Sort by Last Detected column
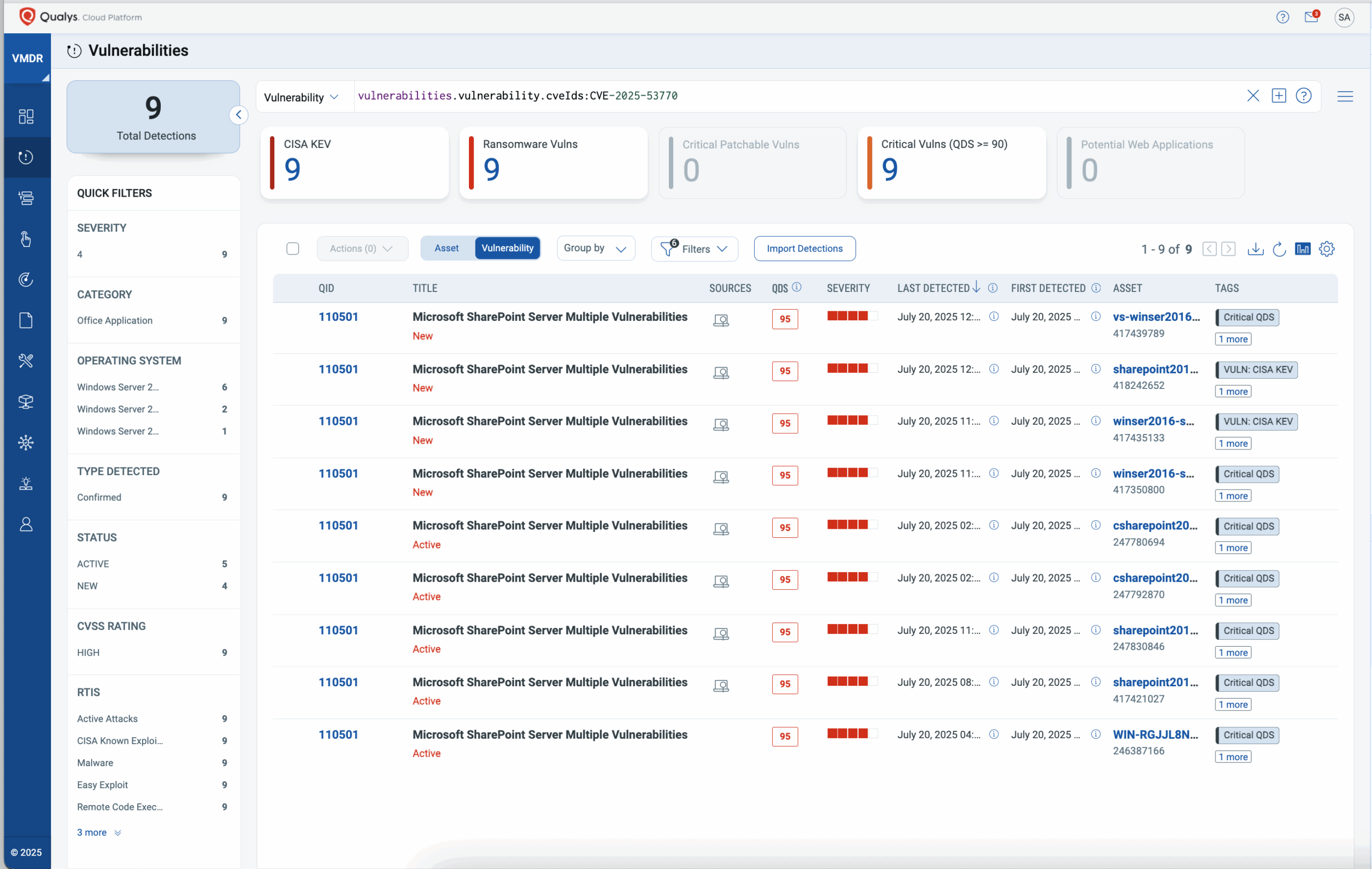This screenshot has width=1372, height=869. pos(938,288)
